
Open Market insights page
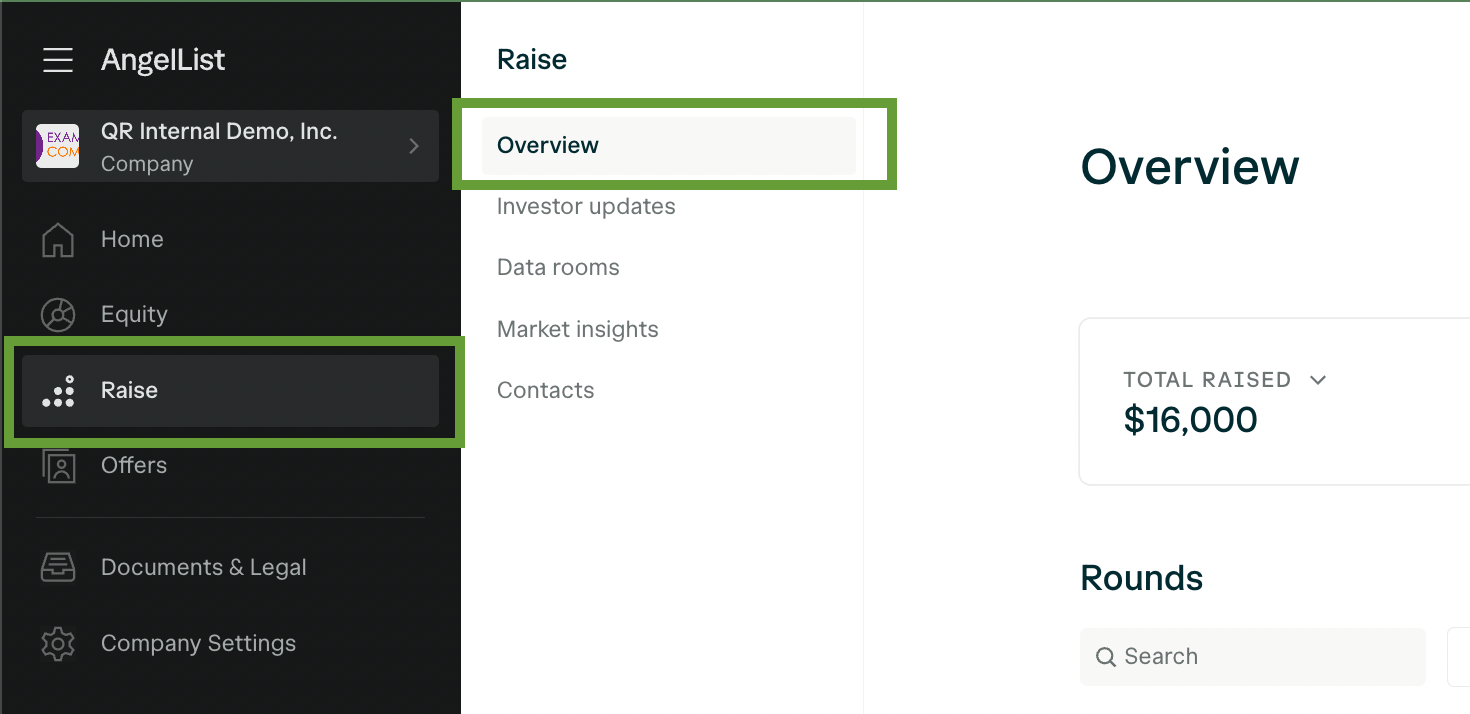click(x=578, y=330)
